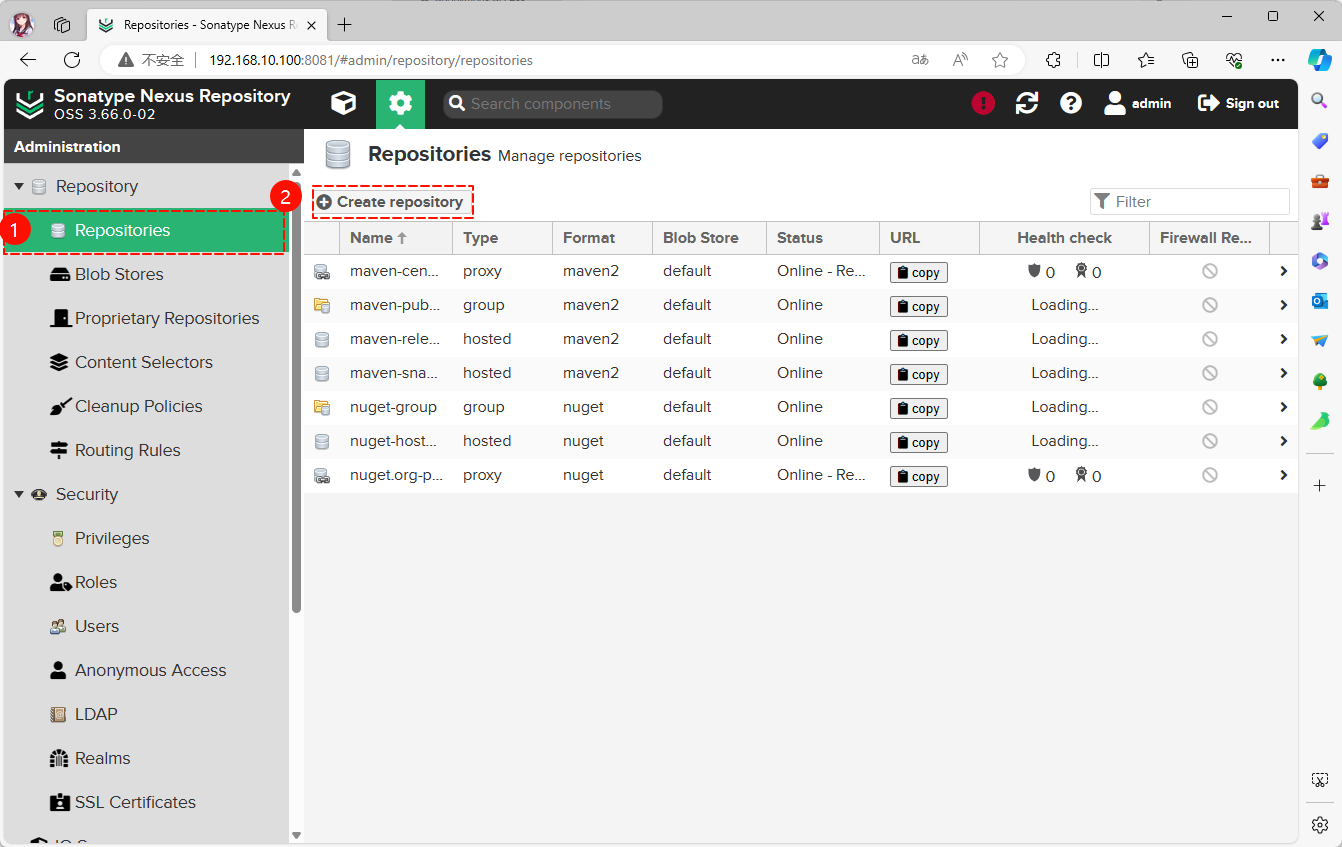Collapse the Security tree section

[x=19, y=495]
